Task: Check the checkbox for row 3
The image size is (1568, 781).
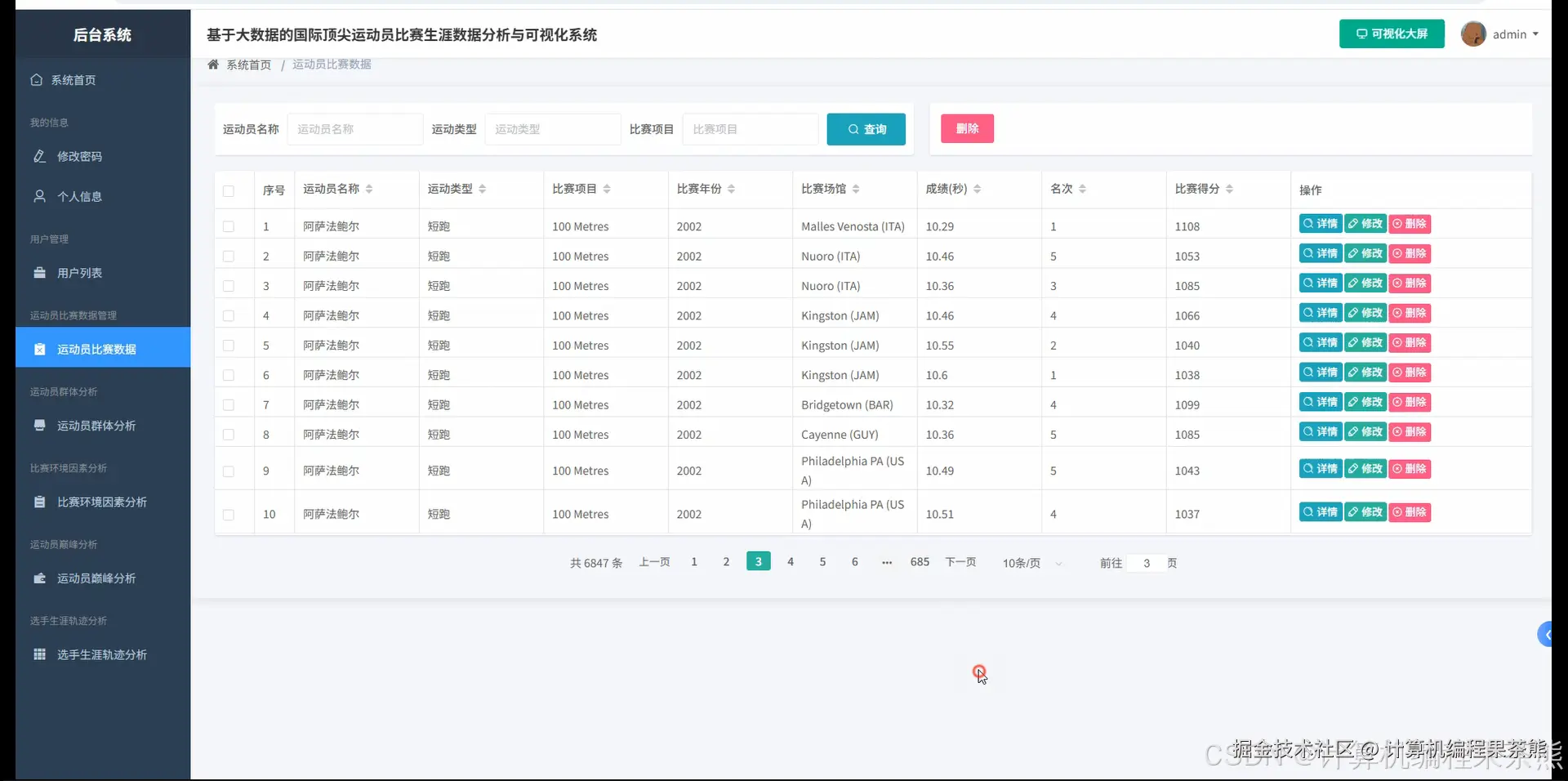Action: [229, 286]
